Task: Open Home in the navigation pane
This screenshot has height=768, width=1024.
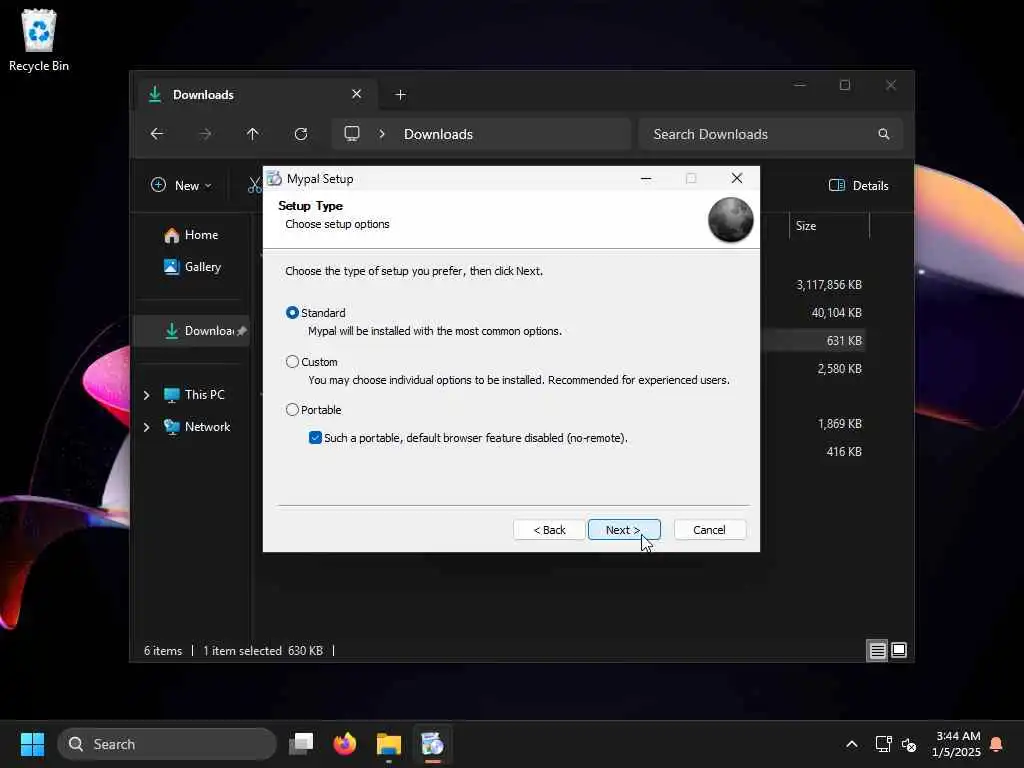Action: click(191, 235)
